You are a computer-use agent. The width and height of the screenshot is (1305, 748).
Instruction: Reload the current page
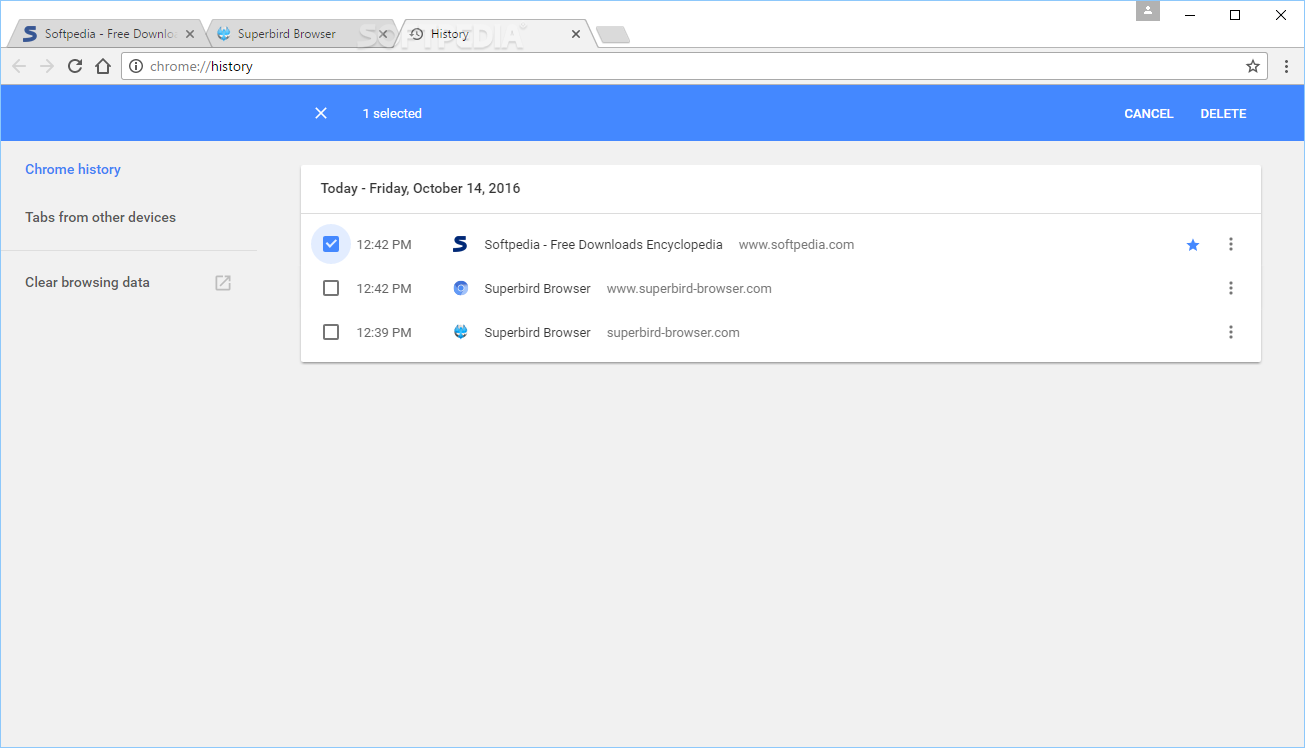point(75,66)
